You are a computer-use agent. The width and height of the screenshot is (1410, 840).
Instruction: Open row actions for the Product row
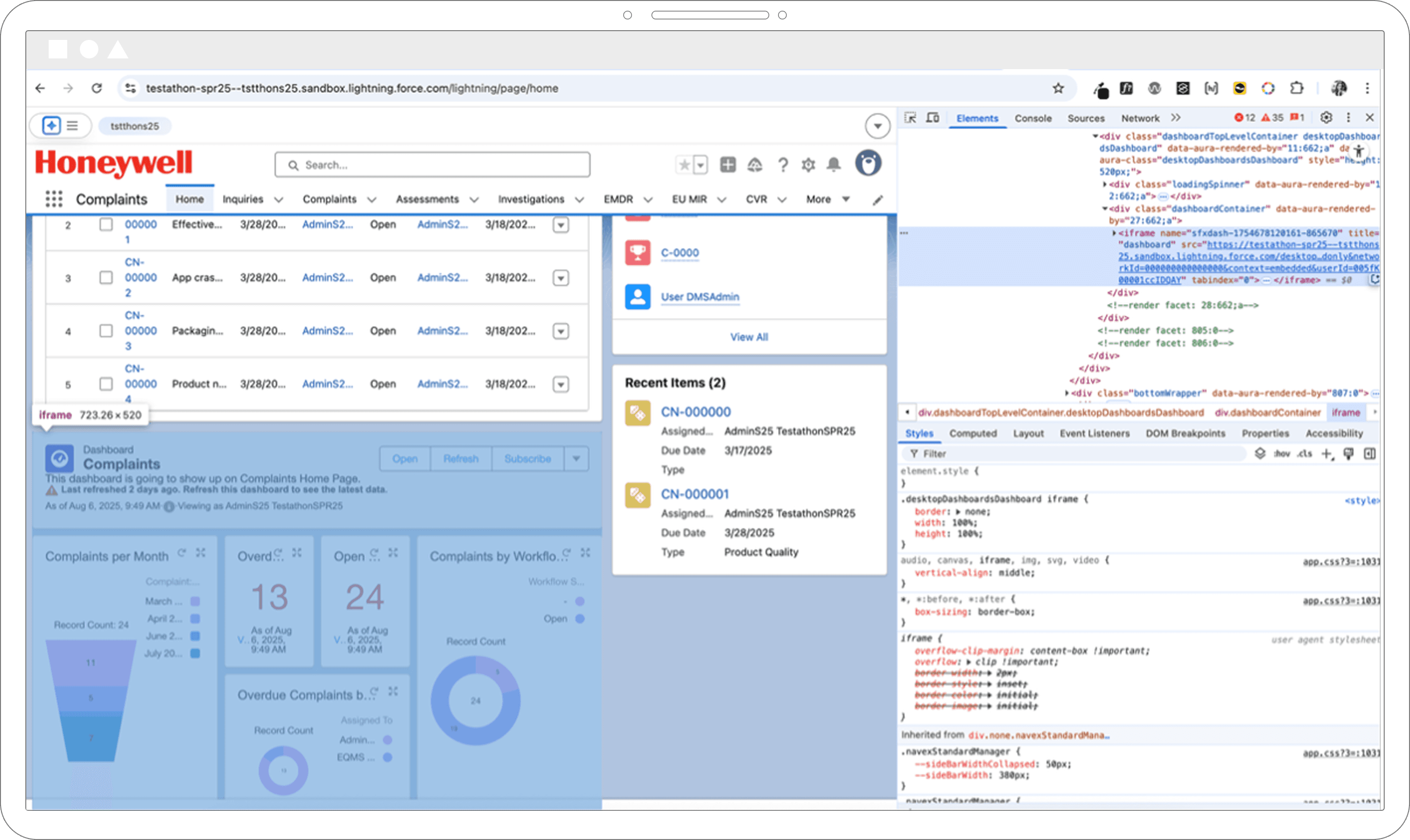[x=560, y=384]
